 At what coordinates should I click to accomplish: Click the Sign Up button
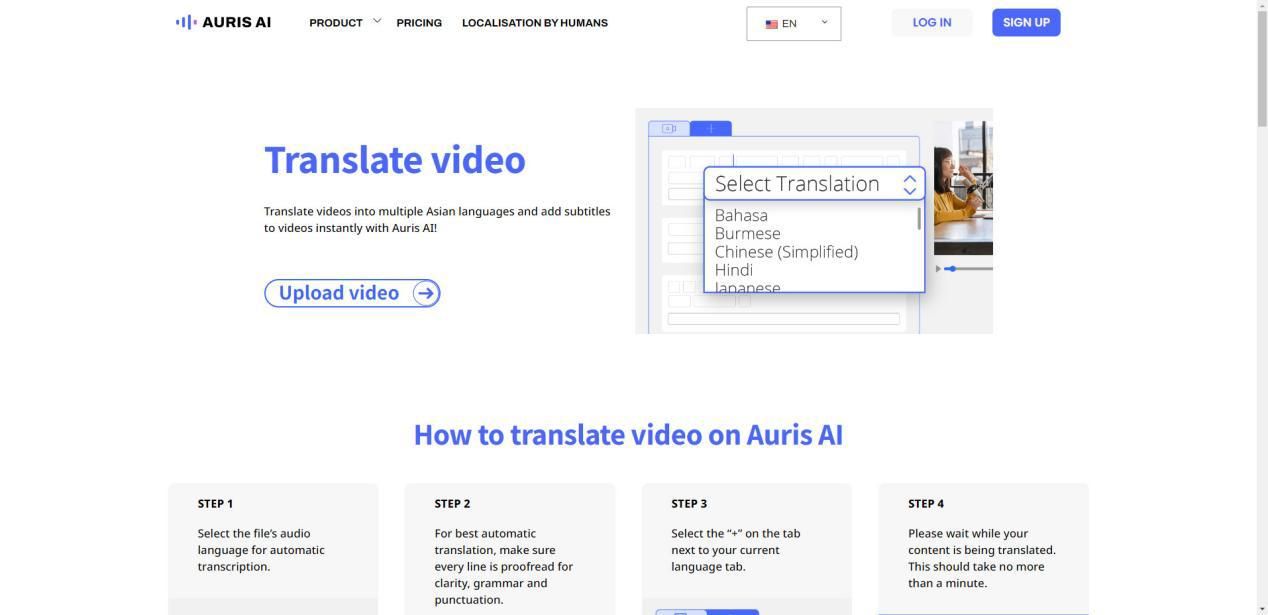coord(1026,22)
